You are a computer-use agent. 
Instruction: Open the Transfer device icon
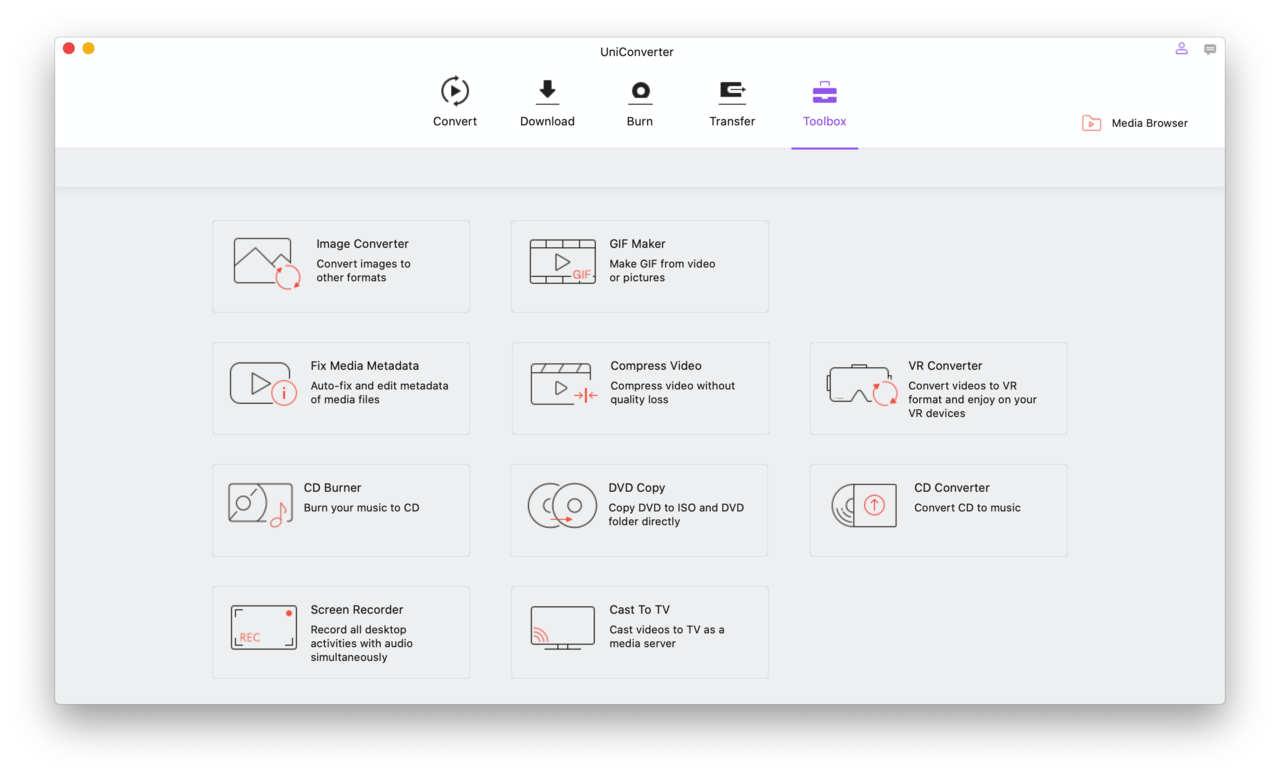pos(732,92)
